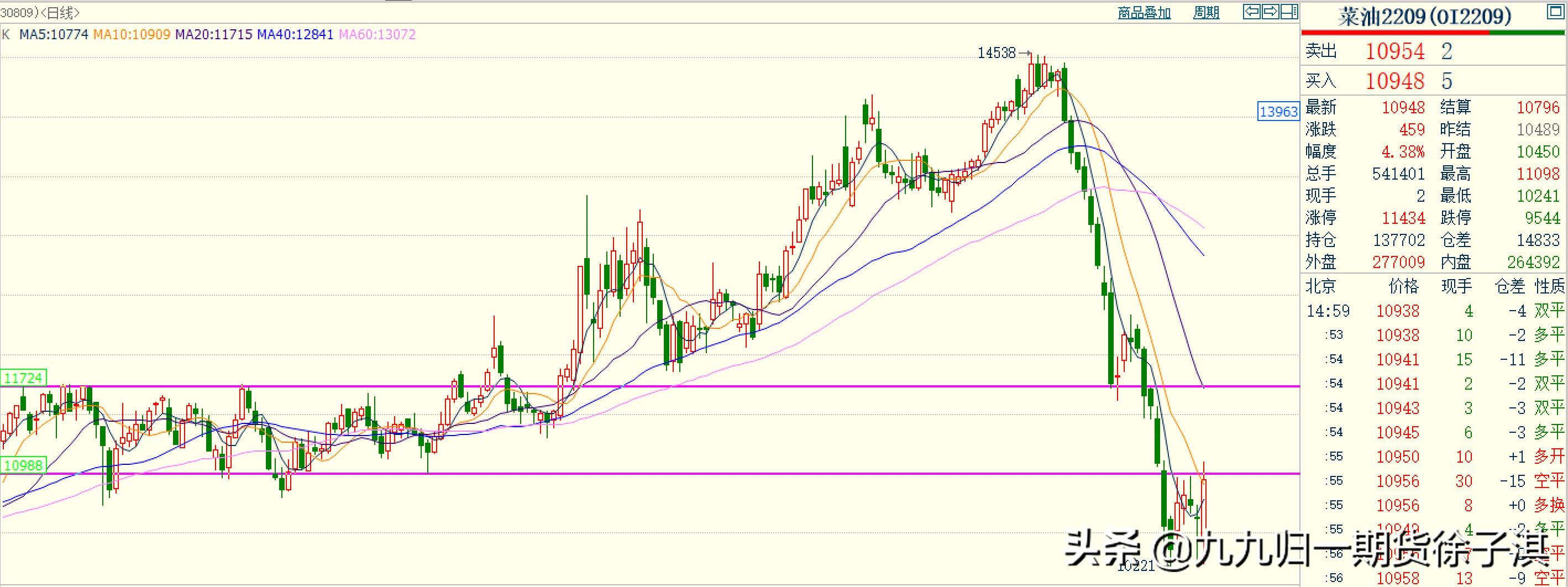
Task: Click the 内盘 value 264392
Action: 1533,263
